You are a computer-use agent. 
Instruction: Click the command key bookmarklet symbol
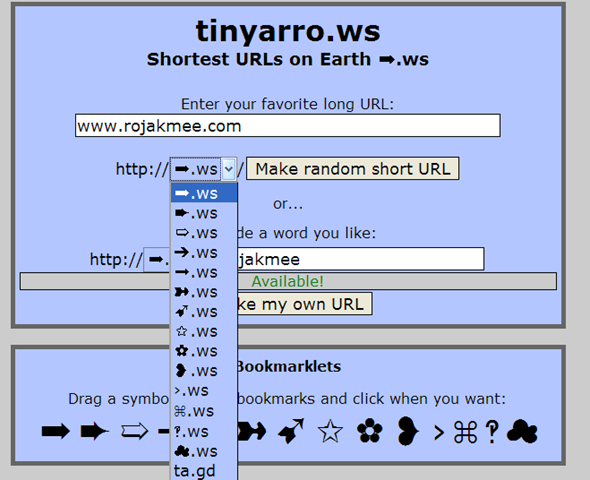466,431
